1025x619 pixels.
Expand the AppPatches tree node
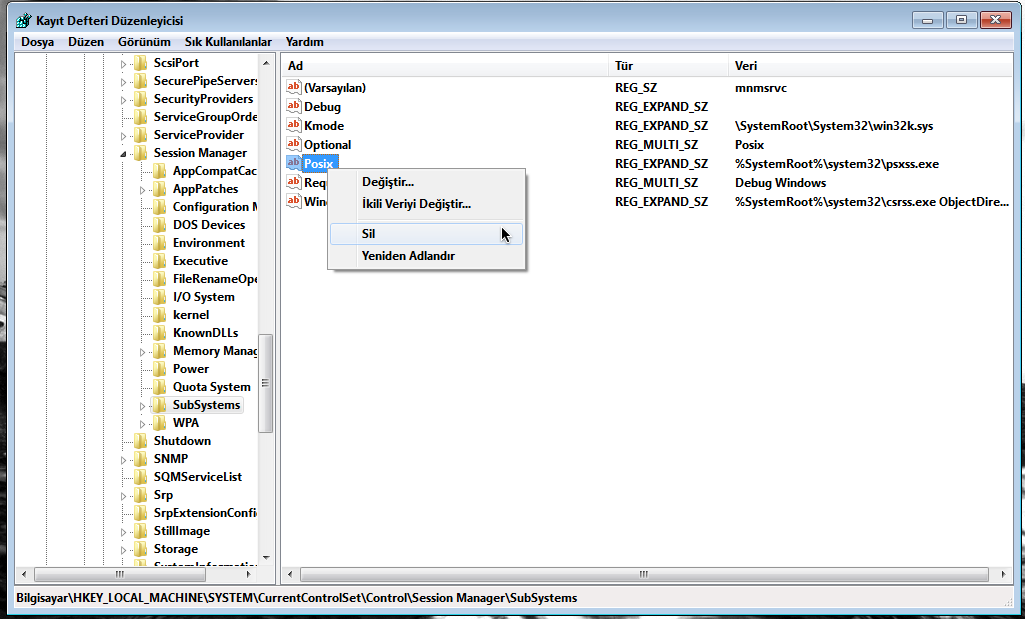143,190
